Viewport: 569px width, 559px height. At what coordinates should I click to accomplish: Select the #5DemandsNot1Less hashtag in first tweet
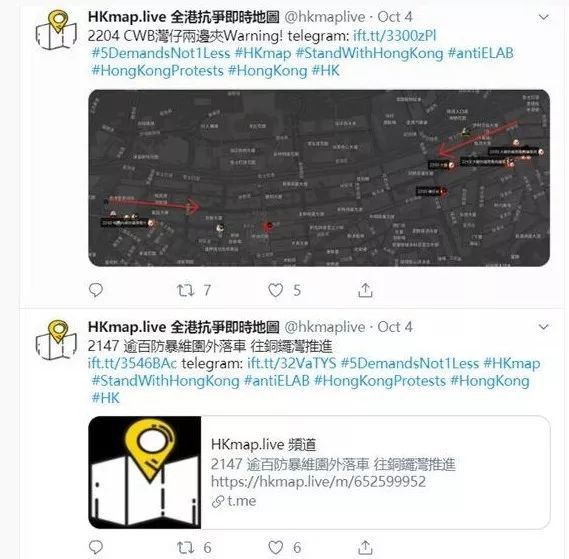point(161,53)
